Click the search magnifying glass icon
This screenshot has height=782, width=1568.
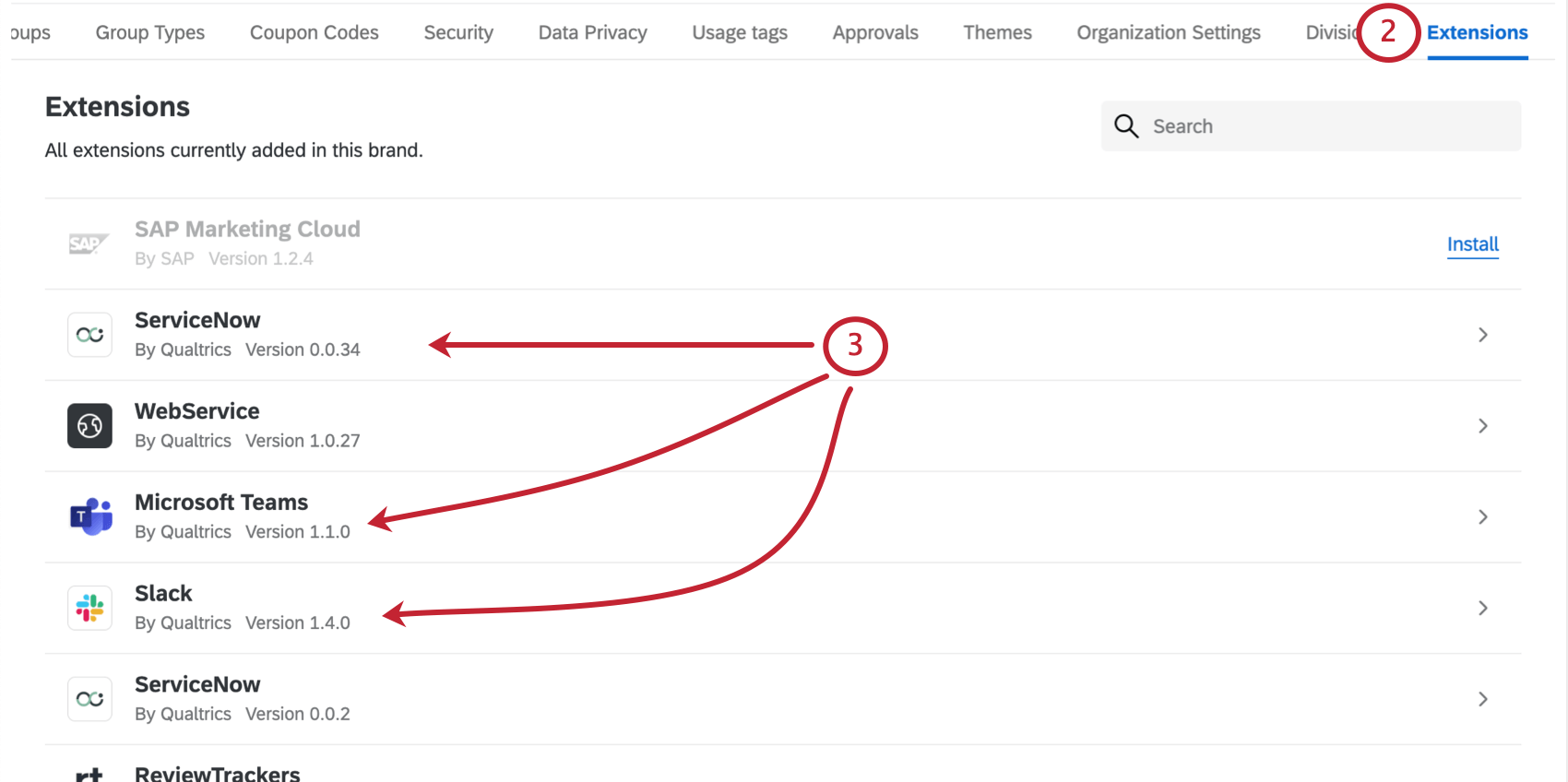click(x=1126, y=126)
